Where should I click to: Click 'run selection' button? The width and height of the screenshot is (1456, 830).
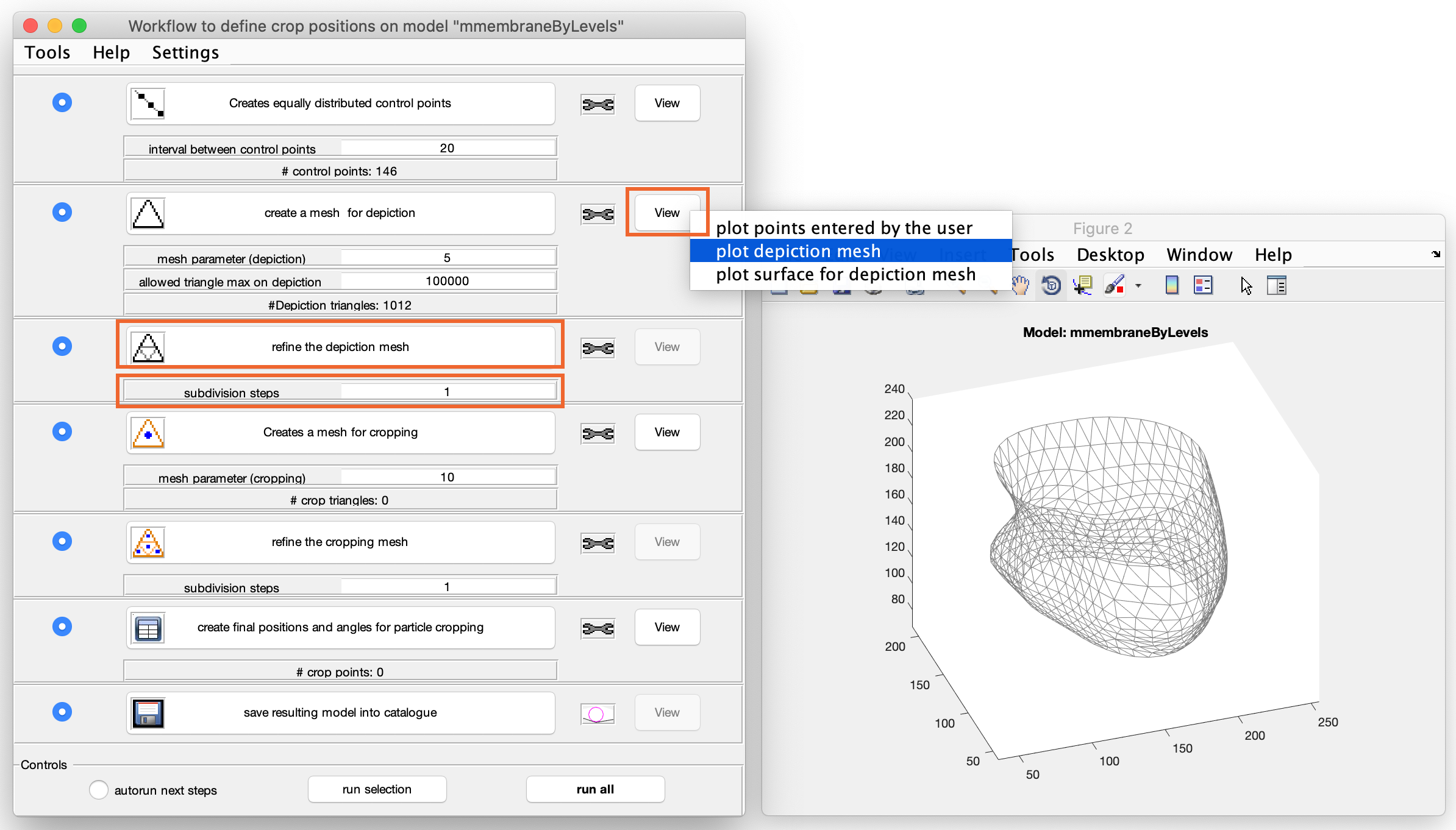pyautogui.click(x=377, y=789)
